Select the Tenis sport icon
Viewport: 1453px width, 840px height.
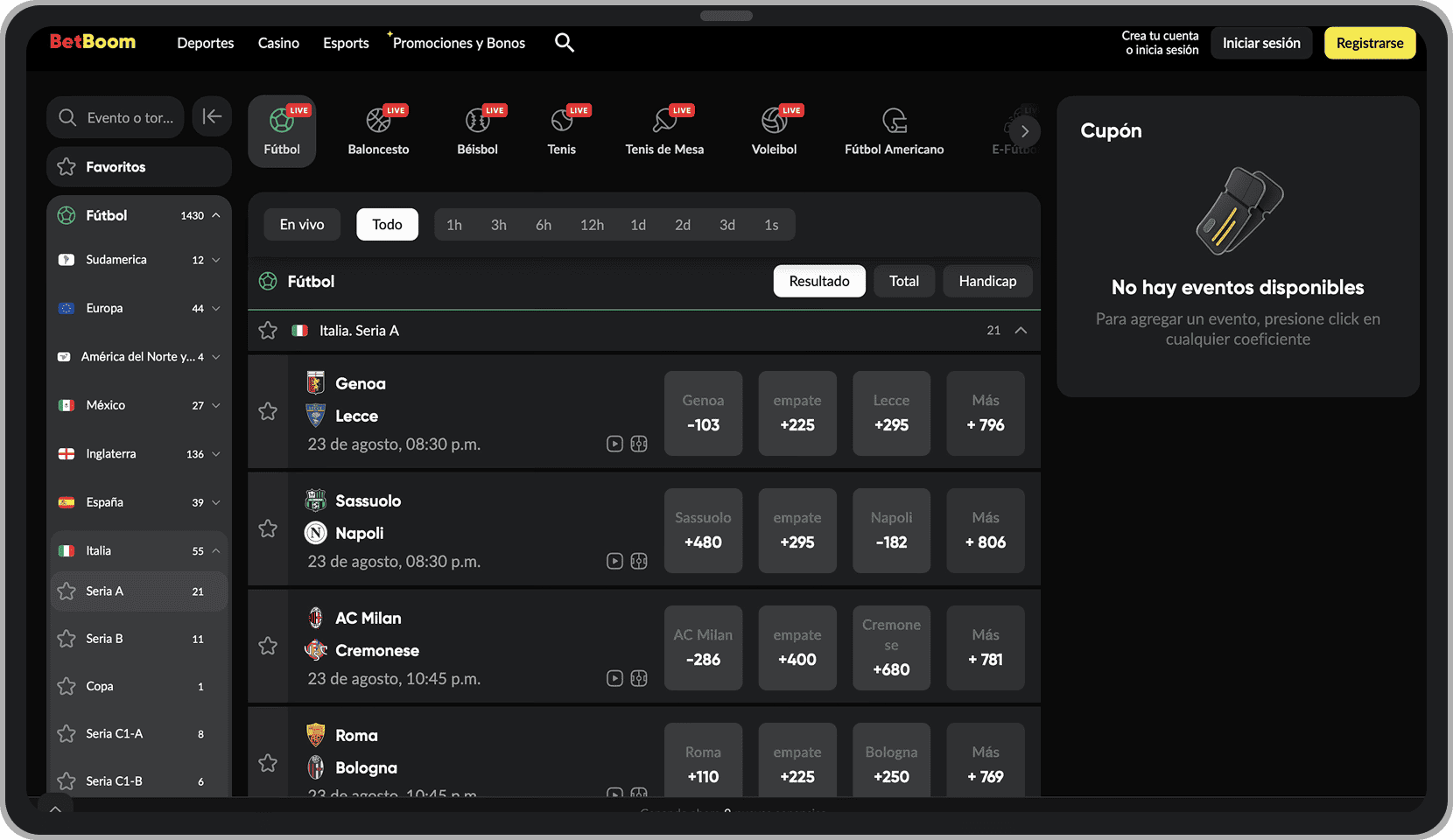(562, 131)
